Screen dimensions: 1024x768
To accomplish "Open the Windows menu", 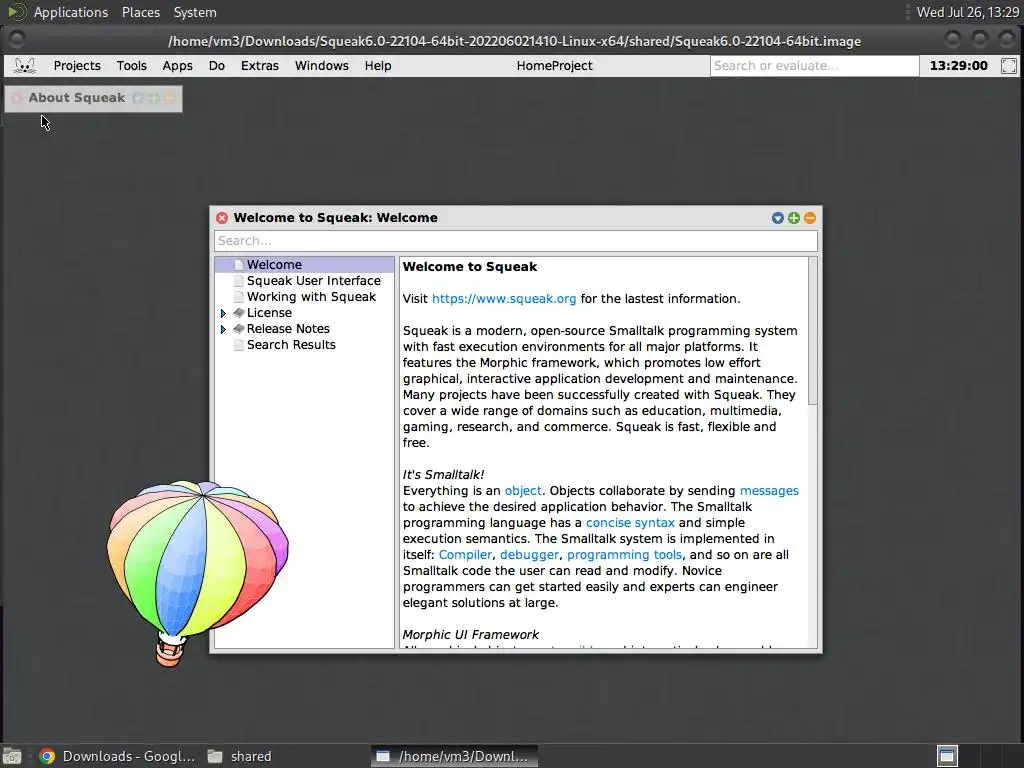I will (x=322, y=65).
